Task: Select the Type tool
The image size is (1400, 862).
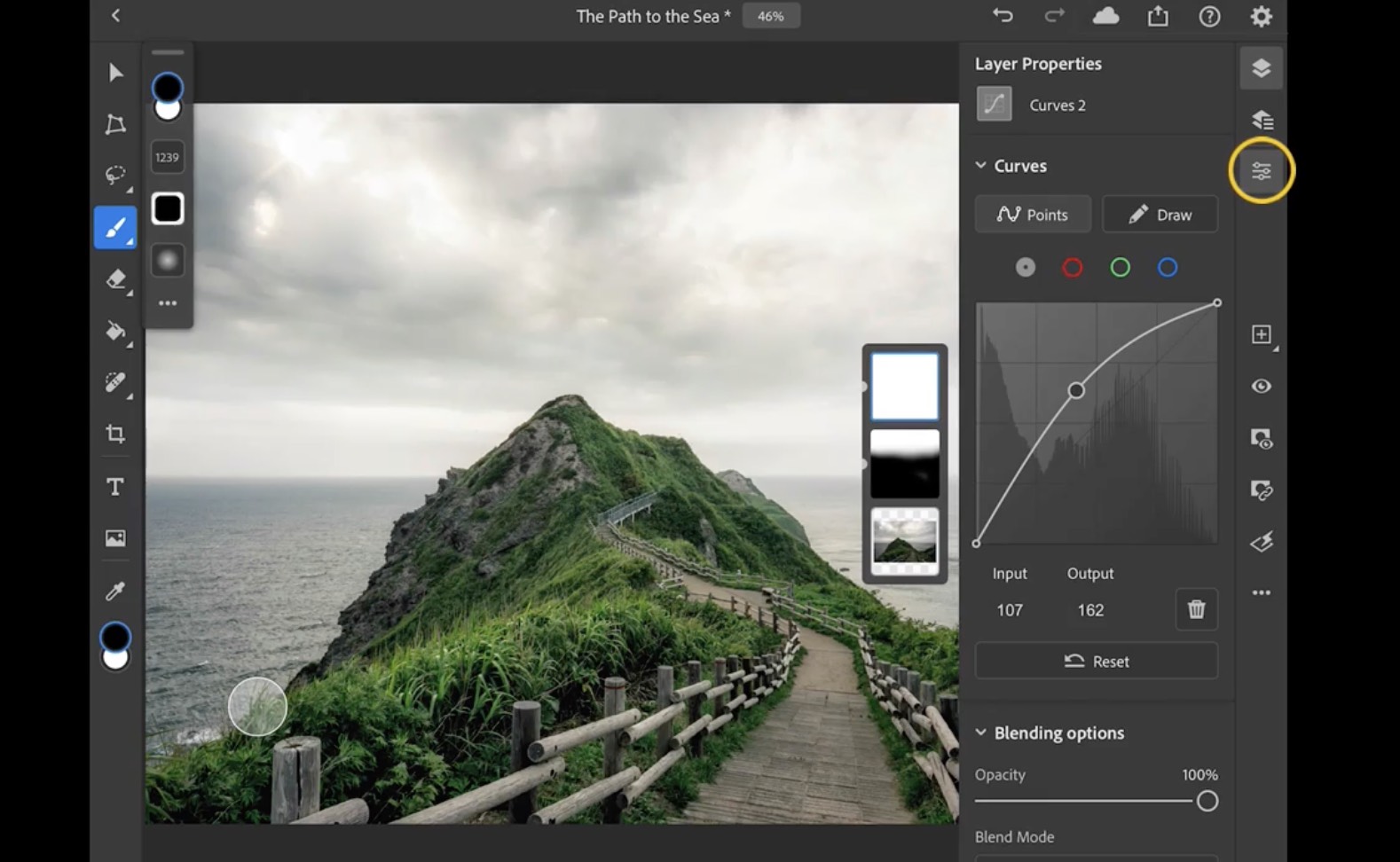Action: point(115,487)
